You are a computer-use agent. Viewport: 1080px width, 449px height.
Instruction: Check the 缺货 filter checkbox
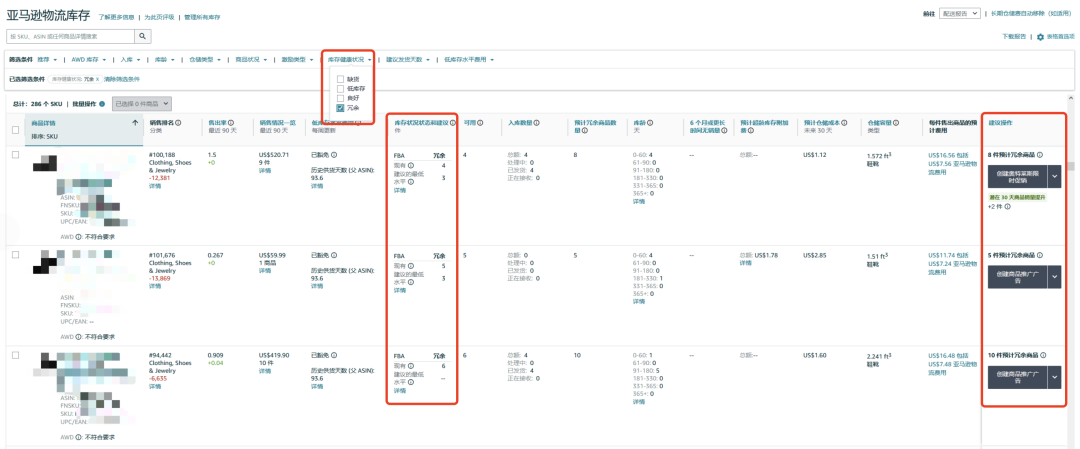point(341,79)
